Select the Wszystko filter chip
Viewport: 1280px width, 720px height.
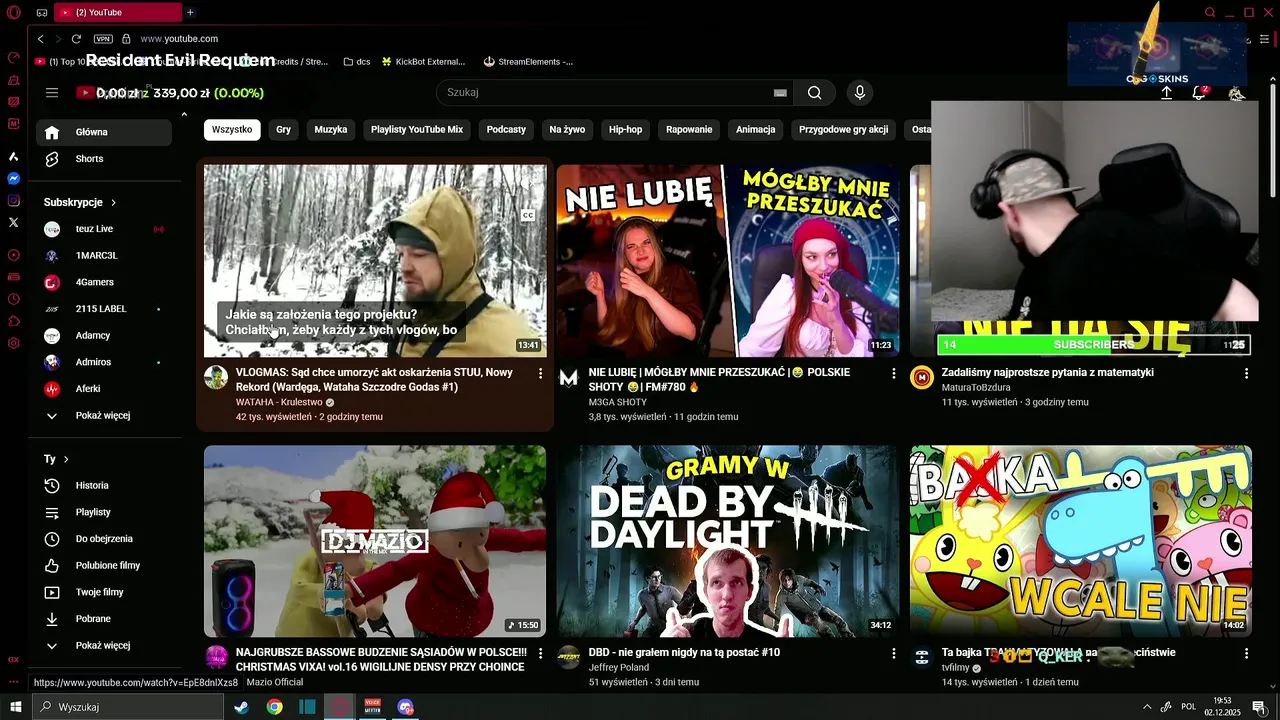click(x=232, y=130)
